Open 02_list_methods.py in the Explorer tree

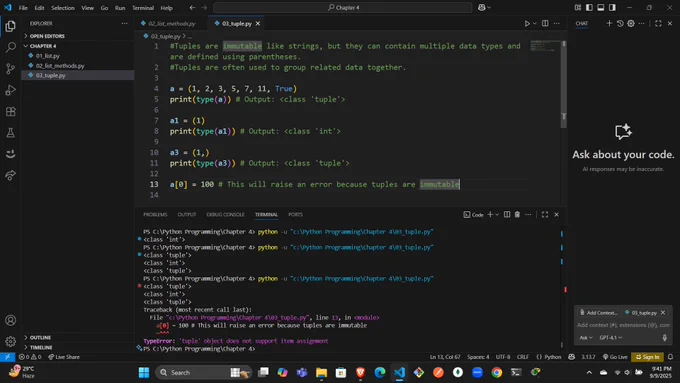60,66
